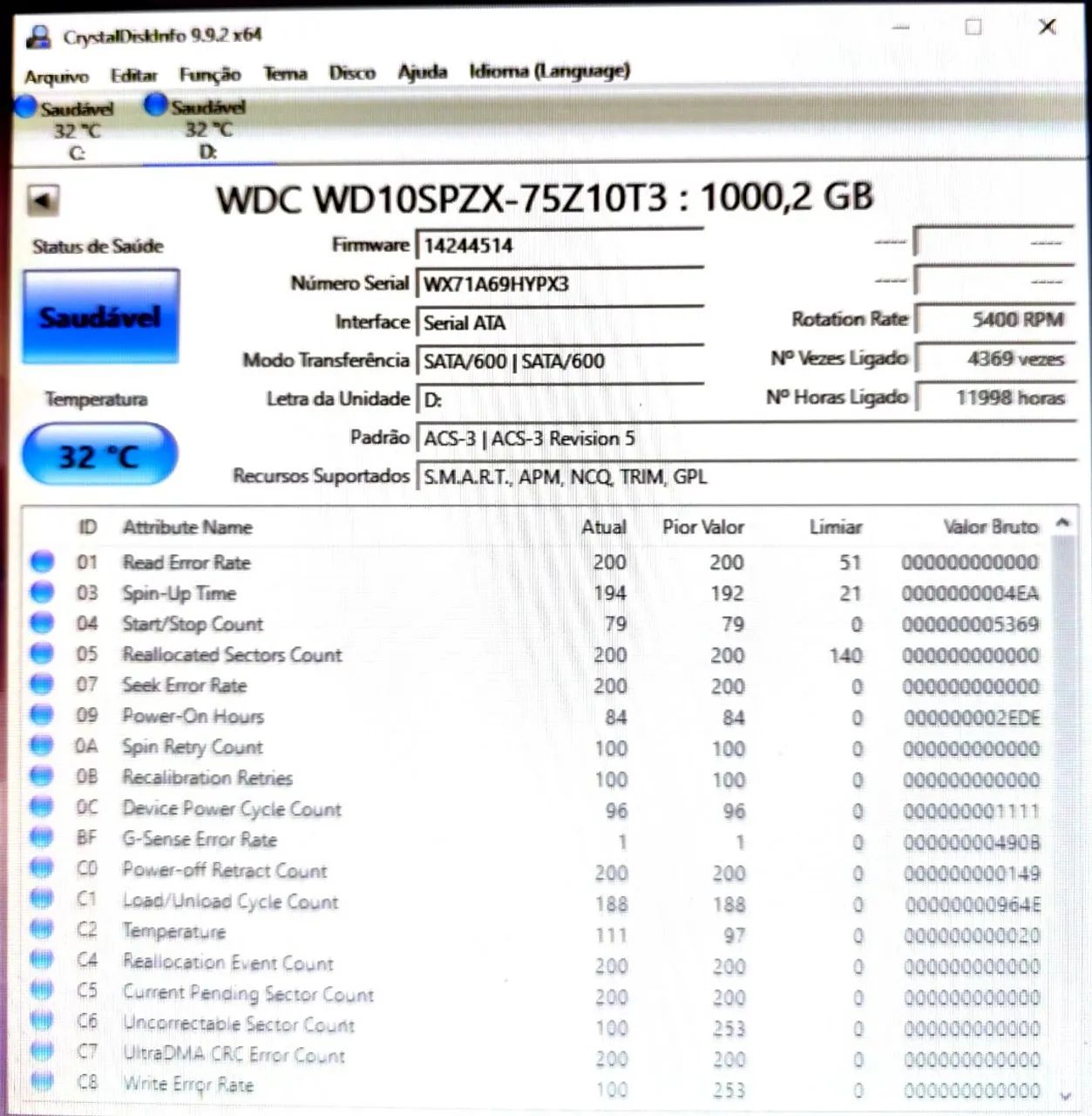This screenshot has width=1092, height=1116.
Task: Click status icon for Start/Stop Count
Action: 42,623
